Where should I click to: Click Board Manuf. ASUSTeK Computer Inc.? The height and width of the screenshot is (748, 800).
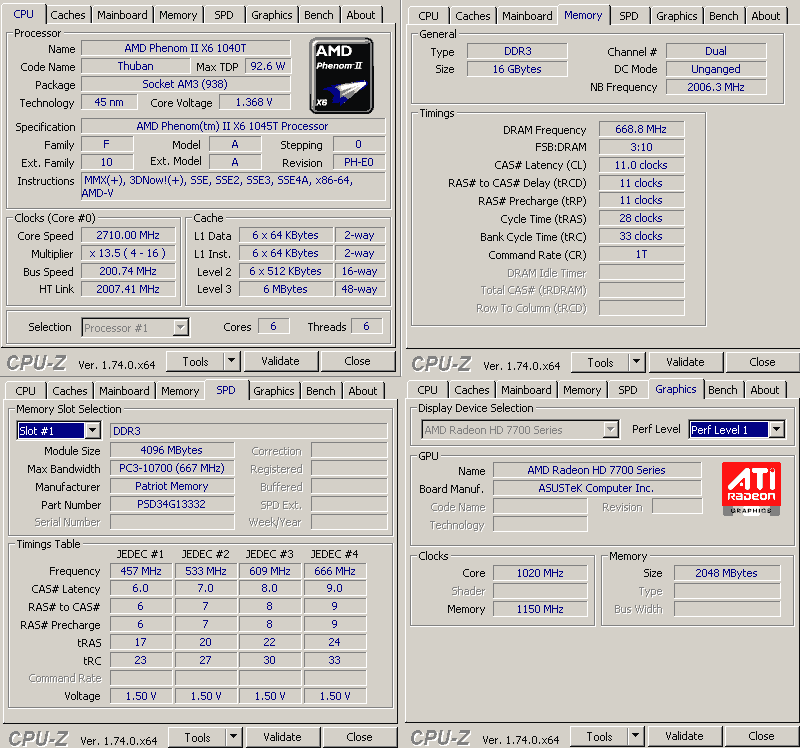click(x=597, y=488)
